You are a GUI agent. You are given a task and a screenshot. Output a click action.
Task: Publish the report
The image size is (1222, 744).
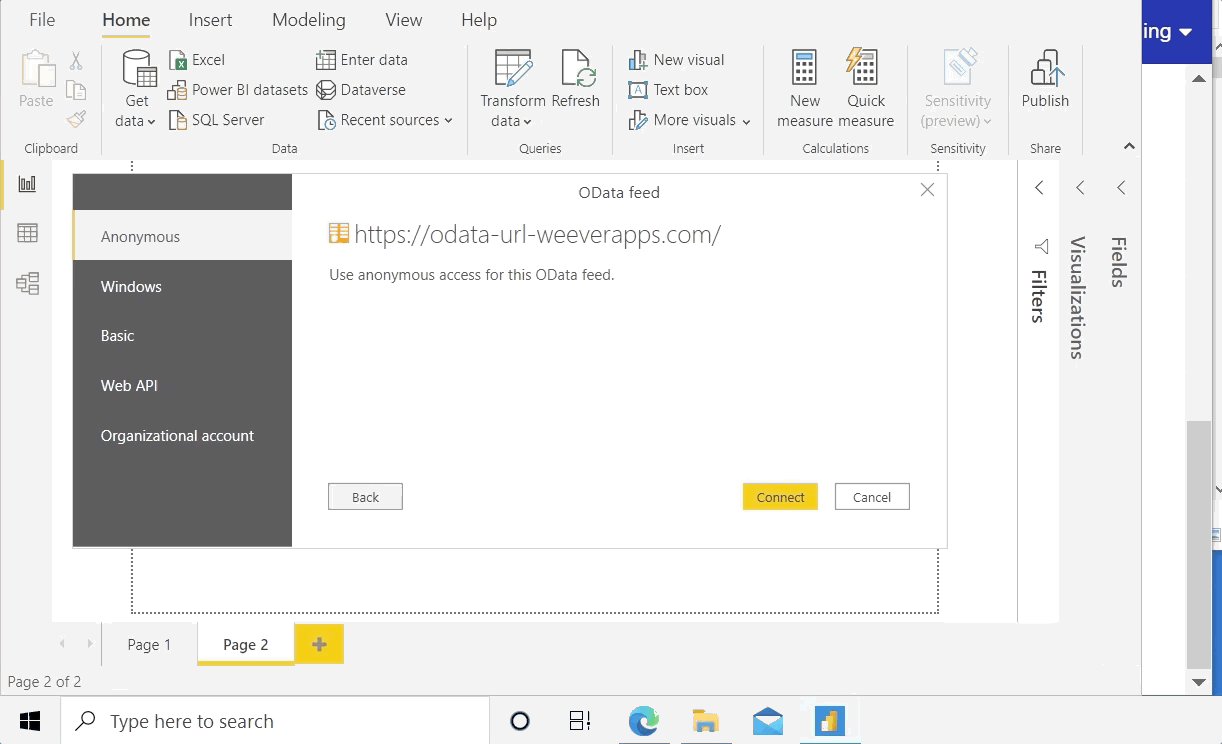(x=1045, y=79)
